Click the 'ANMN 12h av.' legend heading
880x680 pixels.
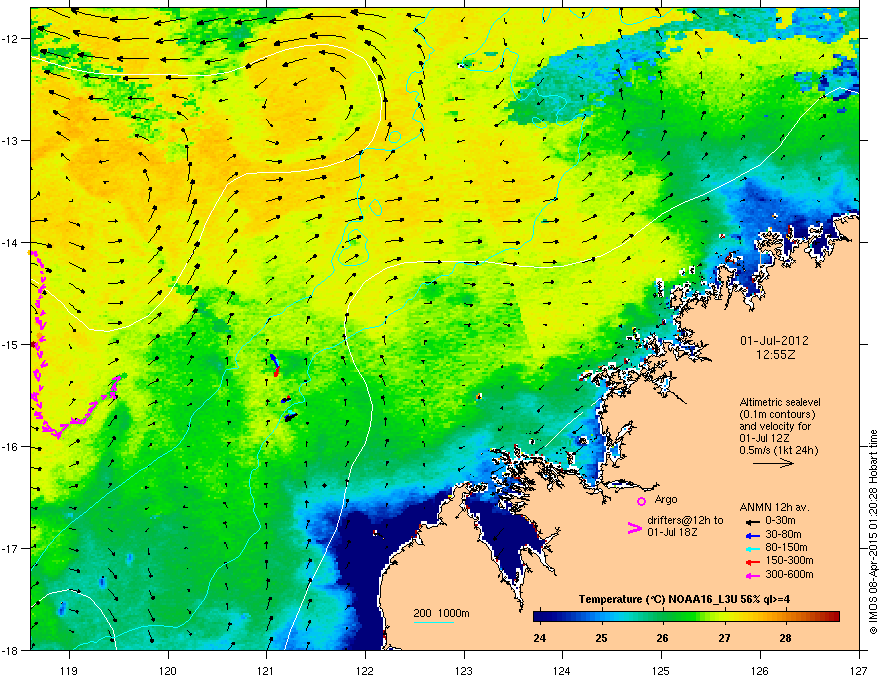(774, 507)
